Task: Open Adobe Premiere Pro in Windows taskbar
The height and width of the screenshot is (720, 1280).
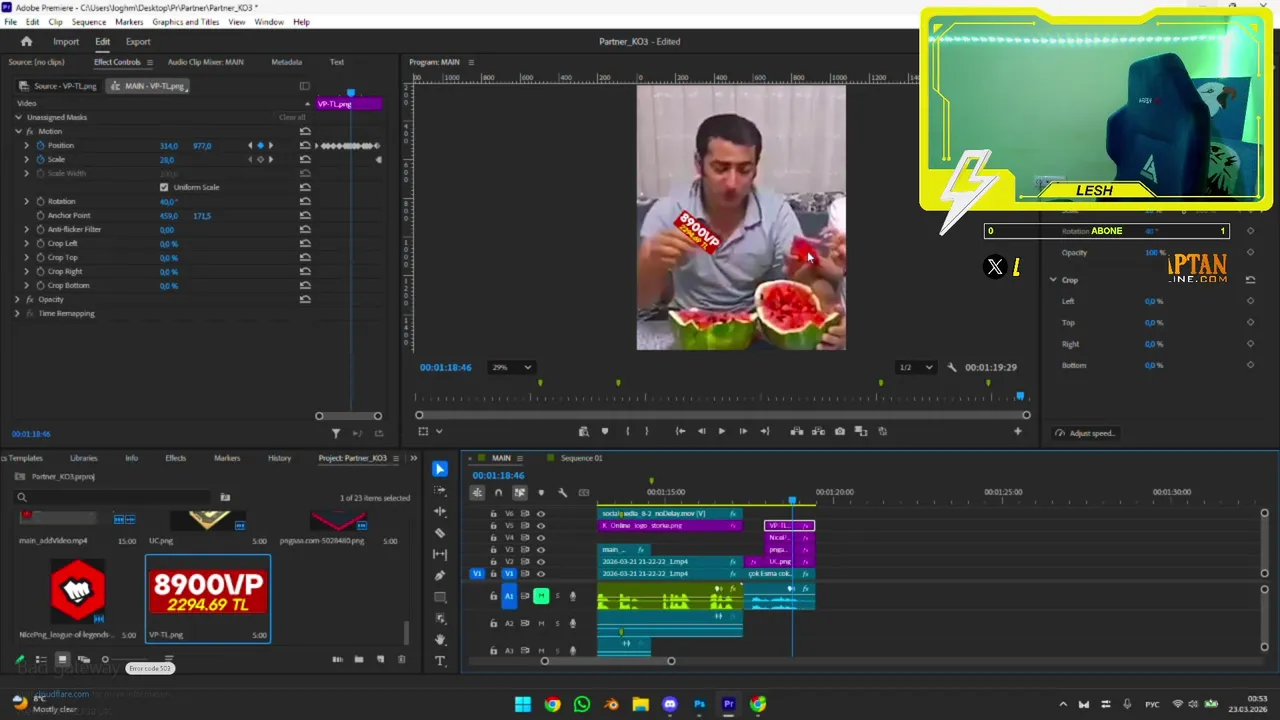Action: [729, 704]
